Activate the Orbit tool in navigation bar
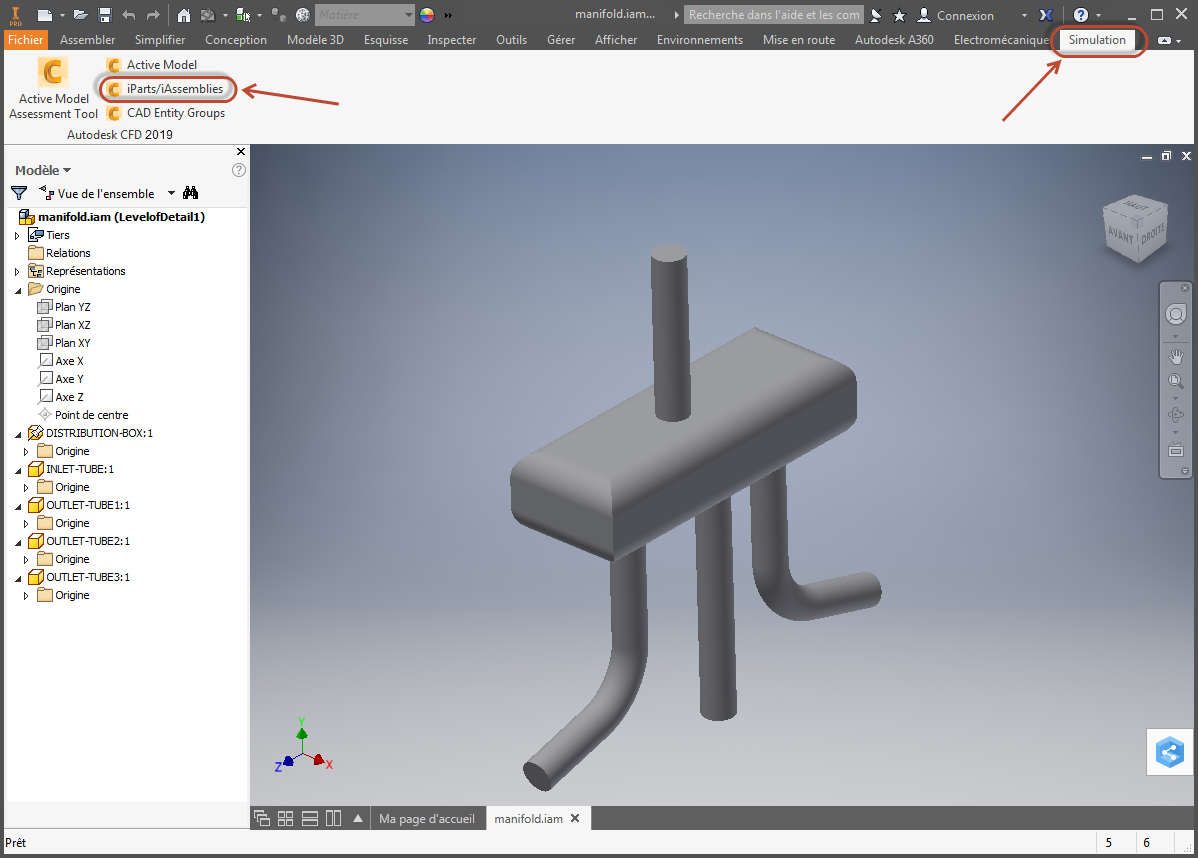The image size is (1198, 858). point(1175,415)
